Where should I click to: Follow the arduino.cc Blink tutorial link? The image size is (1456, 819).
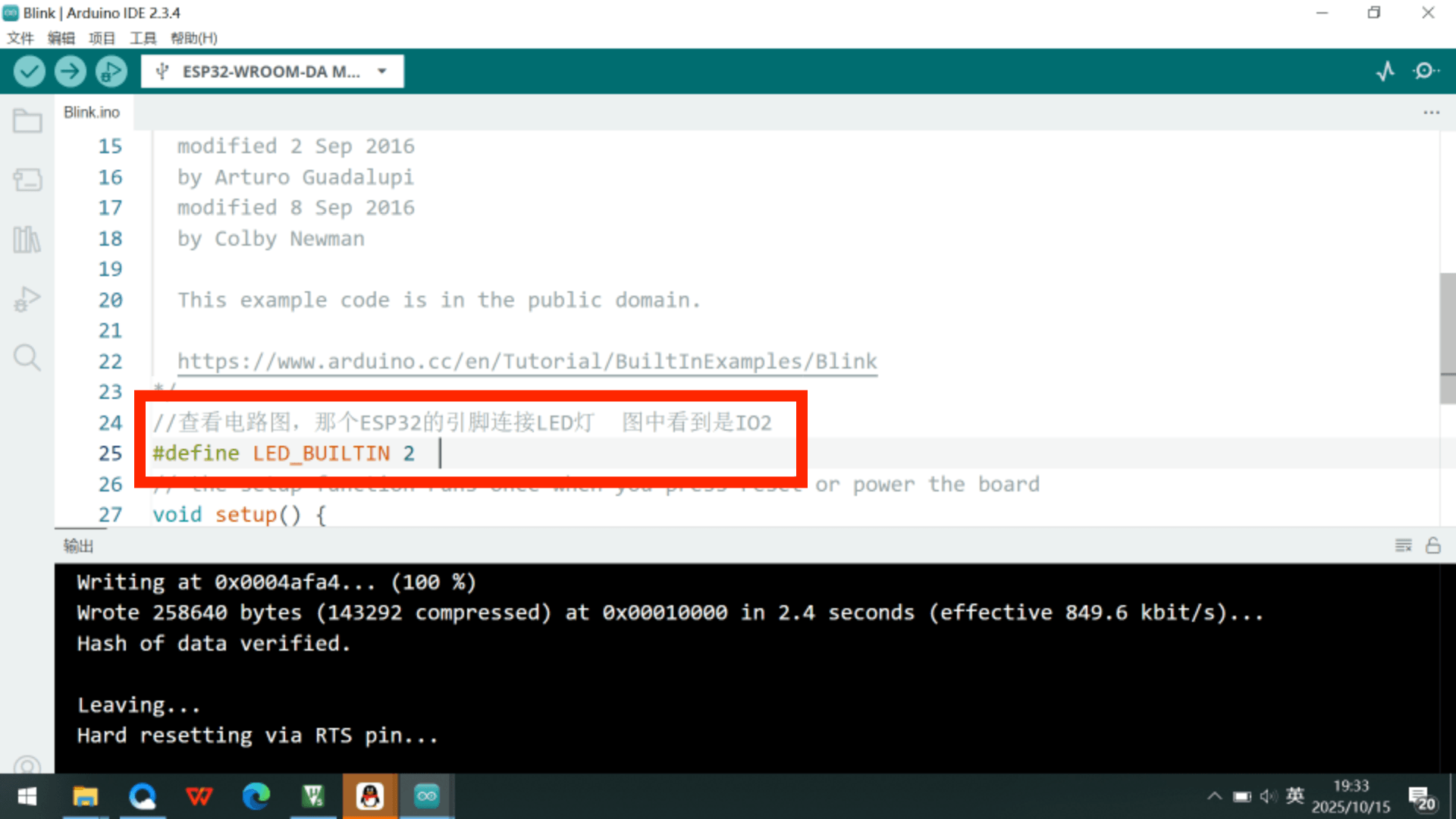[x=527, y=362]
